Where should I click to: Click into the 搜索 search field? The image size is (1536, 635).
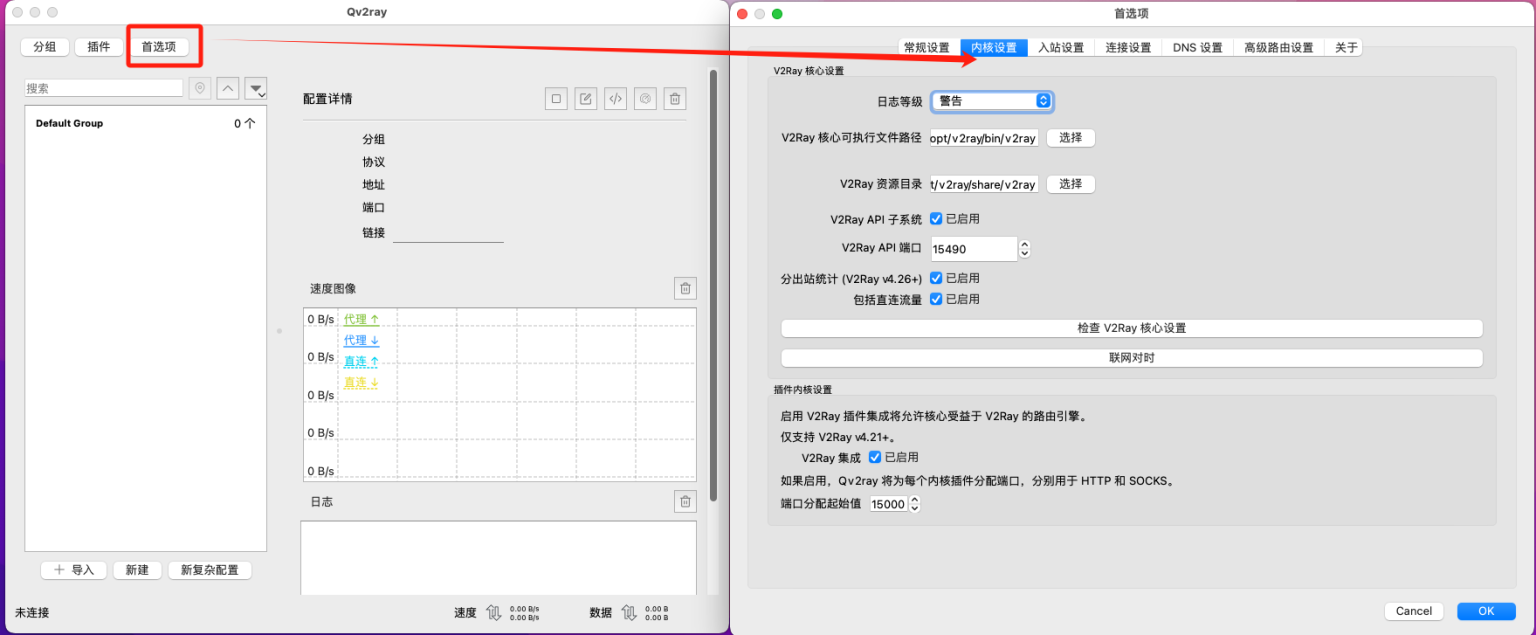[x=103, y=89]
